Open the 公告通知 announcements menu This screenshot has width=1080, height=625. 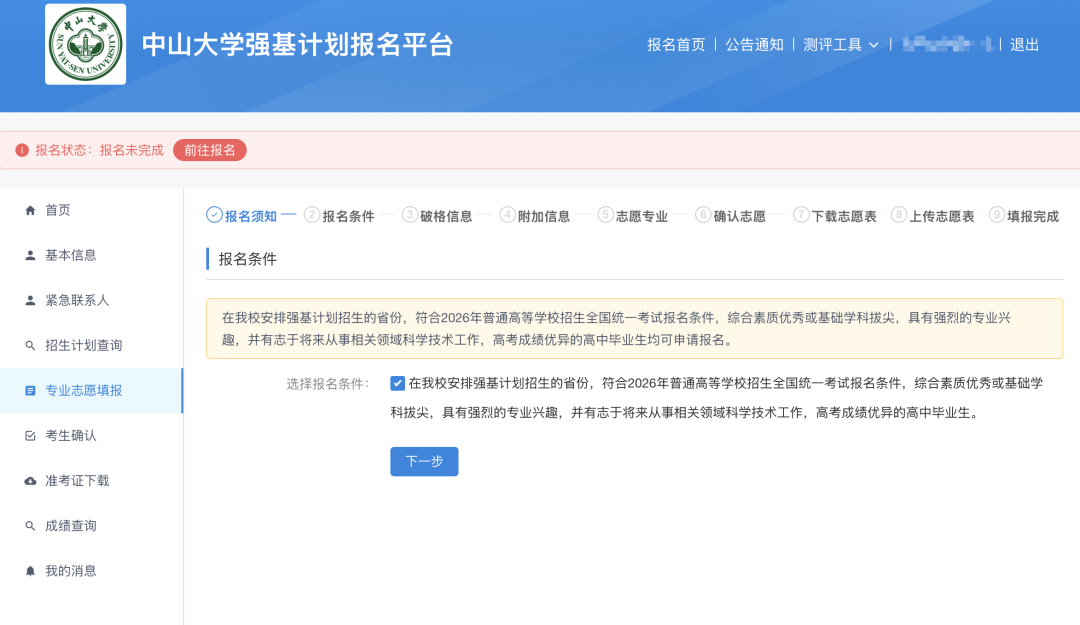[x=755, y=44]
